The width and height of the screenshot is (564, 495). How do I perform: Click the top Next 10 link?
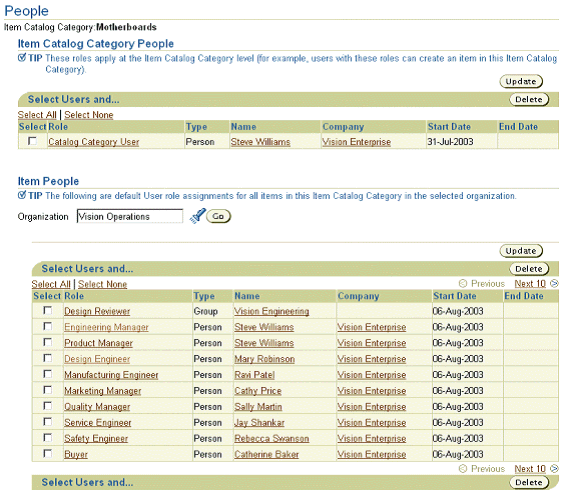[x=530, y=283]
